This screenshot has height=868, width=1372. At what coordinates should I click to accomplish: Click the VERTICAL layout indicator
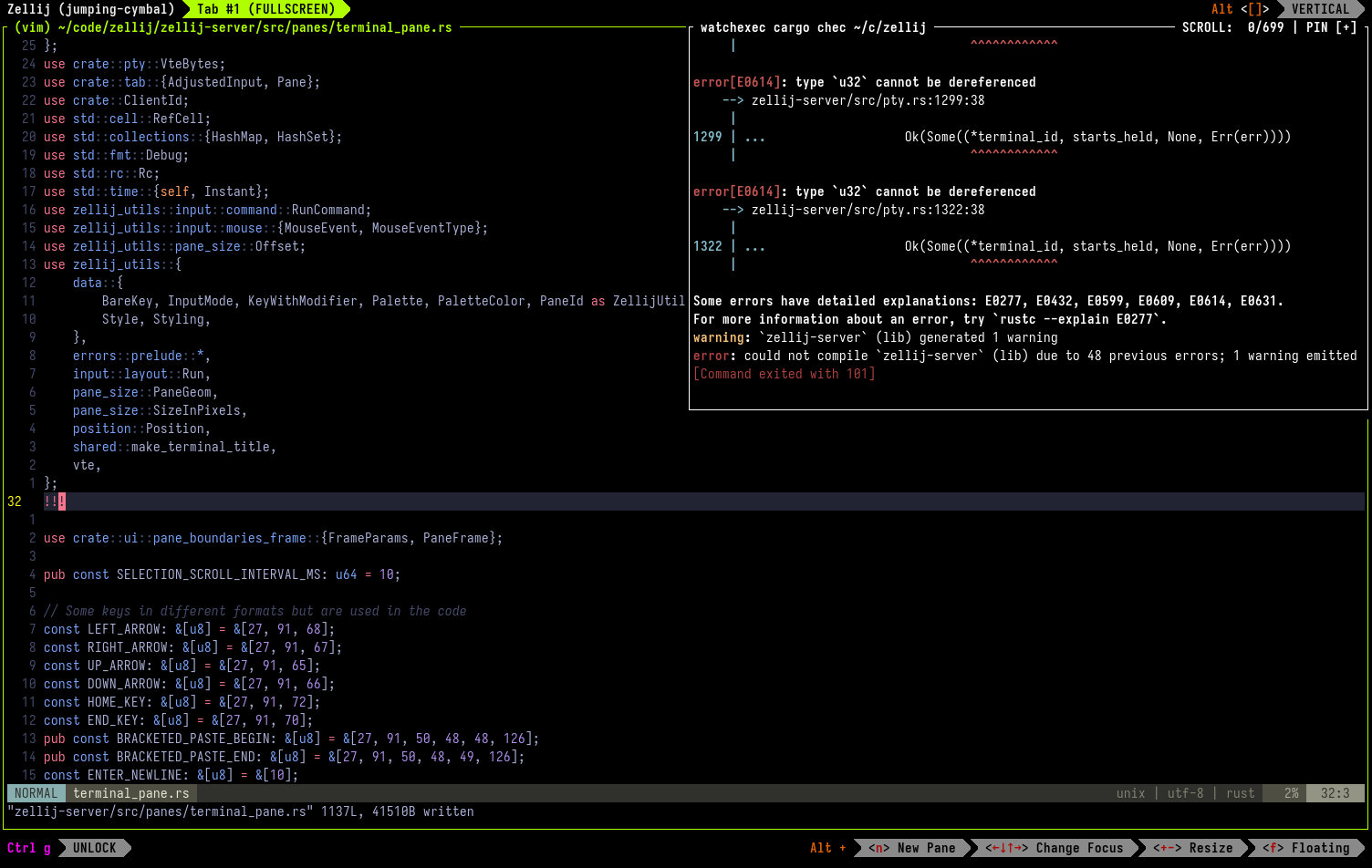(1319, 9)
